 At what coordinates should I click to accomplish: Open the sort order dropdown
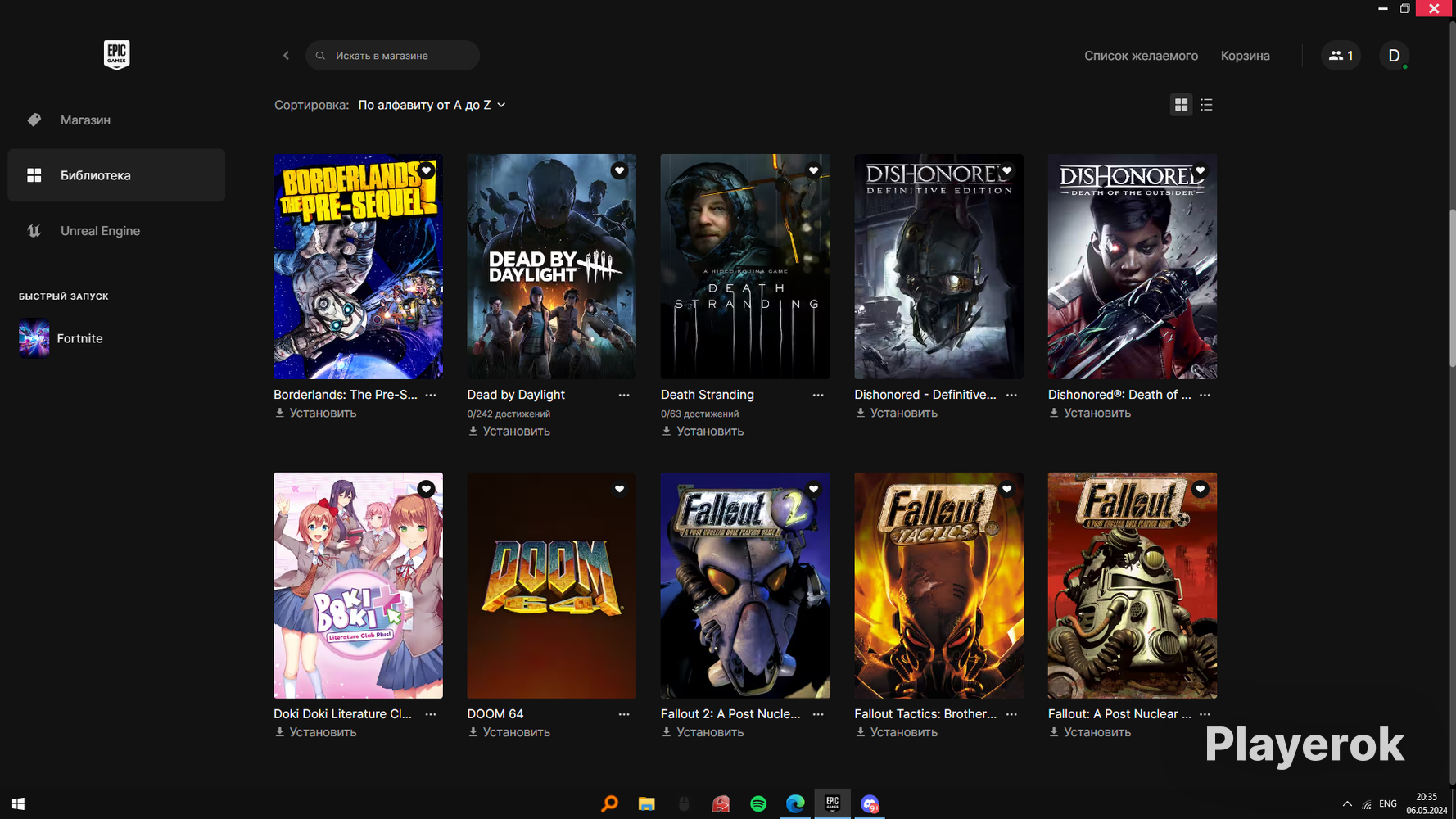(x=432, y=105)
